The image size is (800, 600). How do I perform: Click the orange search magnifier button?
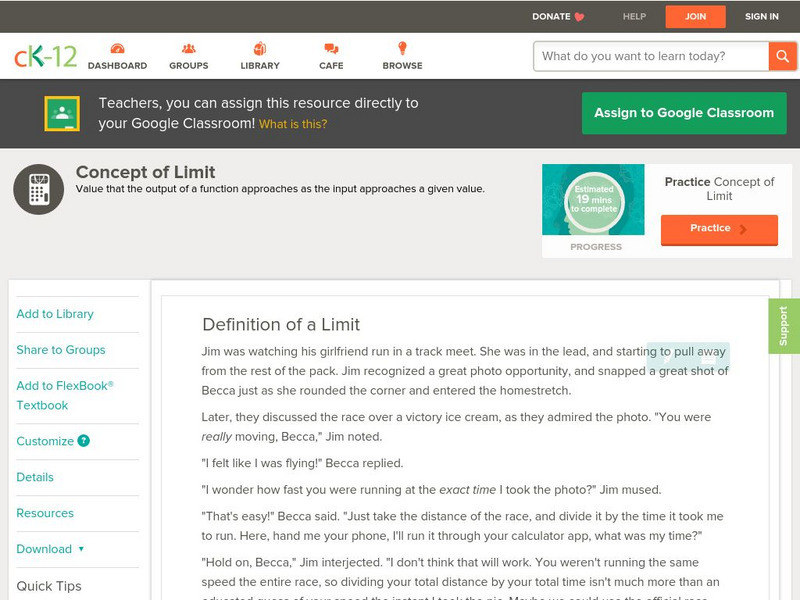click(782, 56)
